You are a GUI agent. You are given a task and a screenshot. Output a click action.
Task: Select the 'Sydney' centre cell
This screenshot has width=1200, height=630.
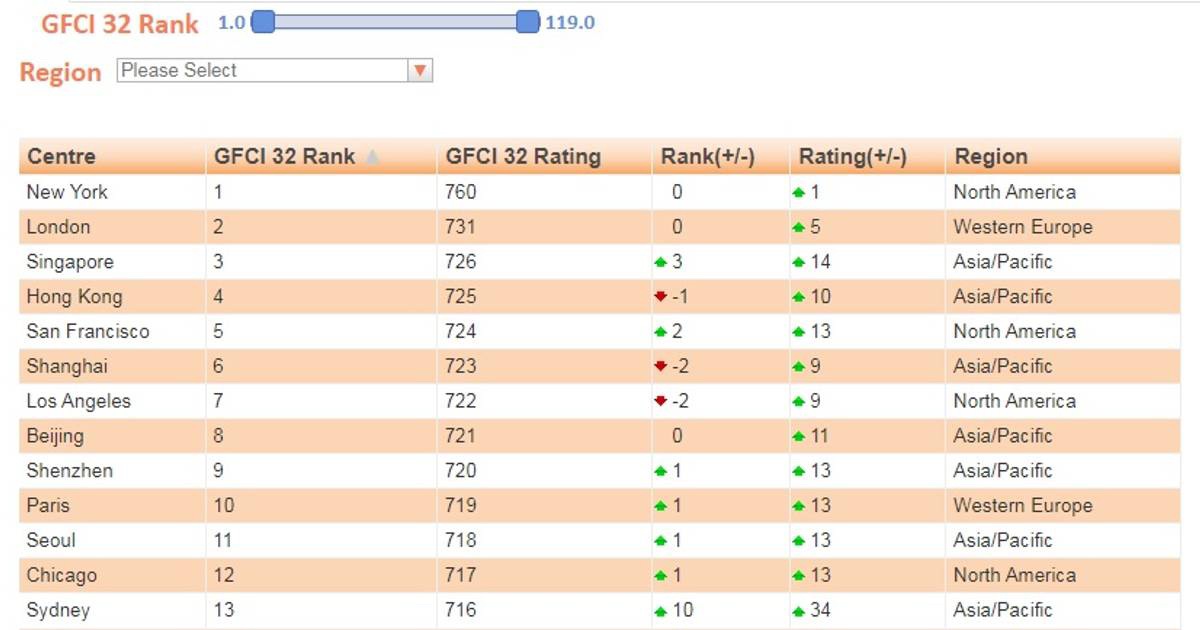(112, 610)
